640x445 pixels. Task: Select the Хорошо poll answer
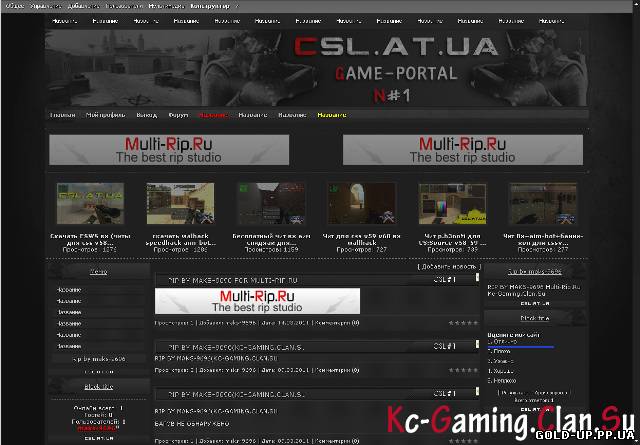pos(501,371)
